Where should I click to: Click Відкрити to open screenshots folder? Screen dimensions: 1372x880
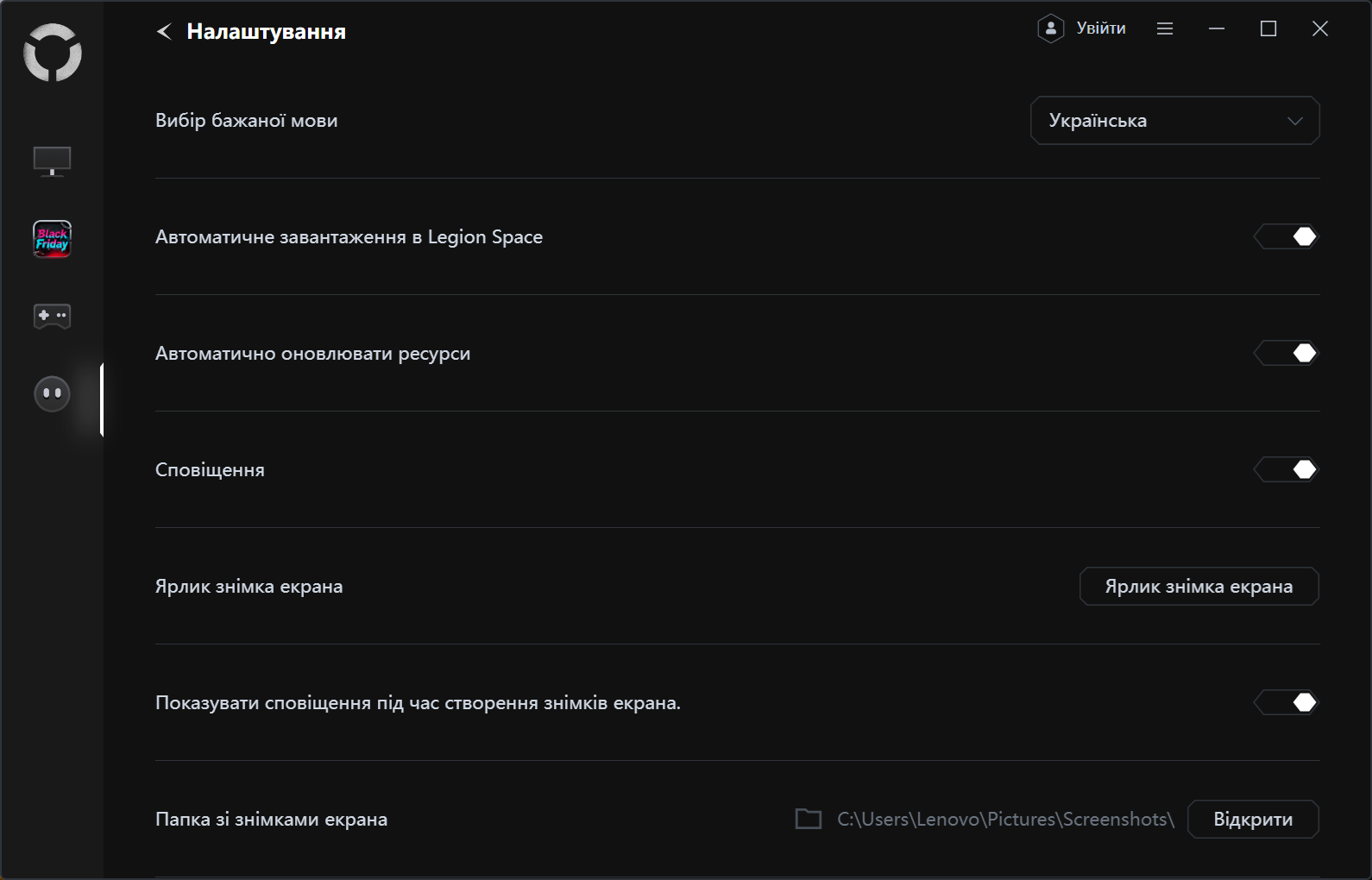1253,819
